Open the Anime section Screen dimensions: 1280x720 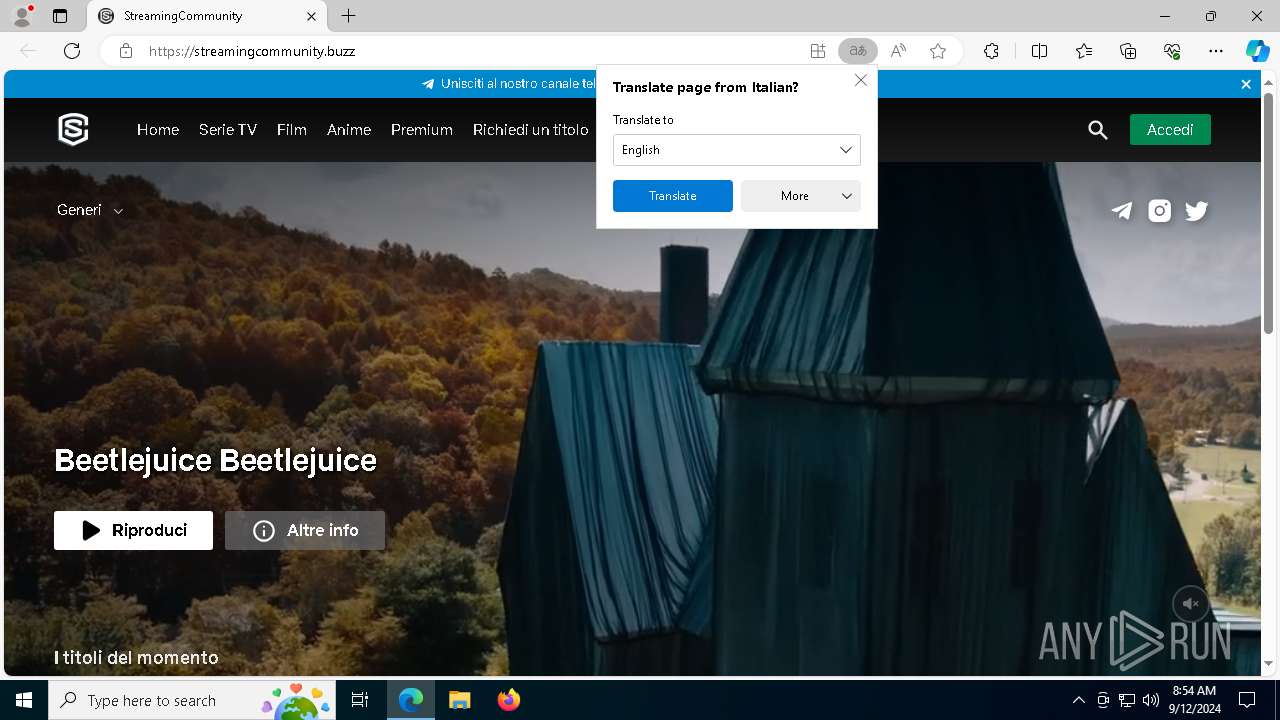tap(349, 130)
